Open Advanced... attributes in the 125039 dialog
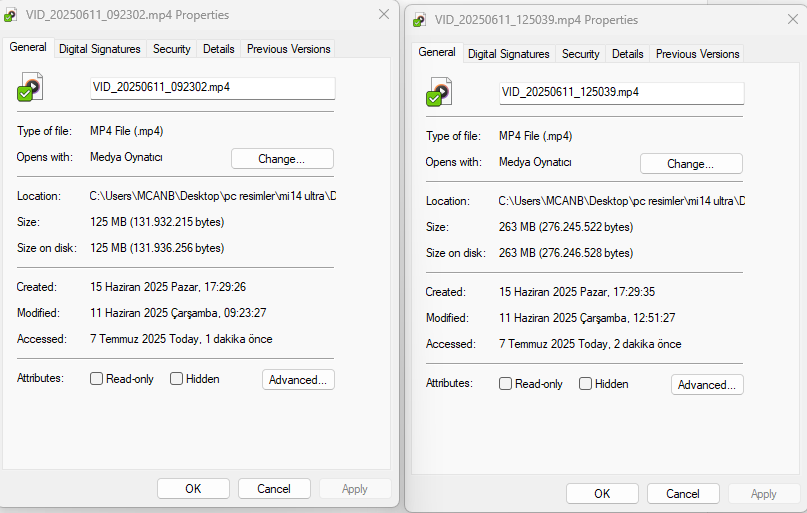 [x=707, y=384]
